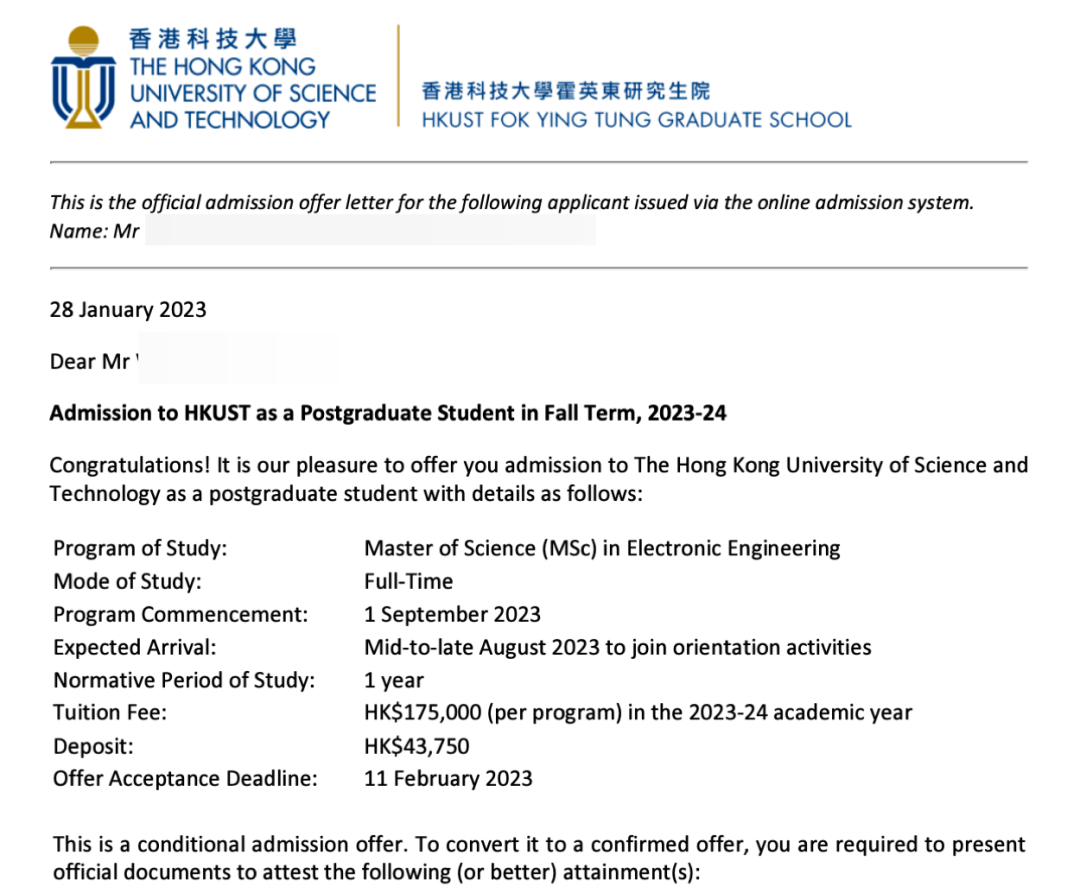Click the 'Mode of Study:' label

point(127,581)
